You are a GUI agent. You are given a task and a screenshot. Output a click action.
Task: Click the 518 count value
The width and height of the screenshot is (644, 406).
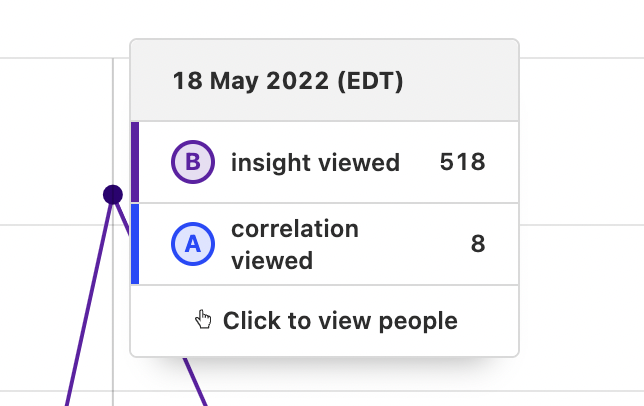[462, 163]
